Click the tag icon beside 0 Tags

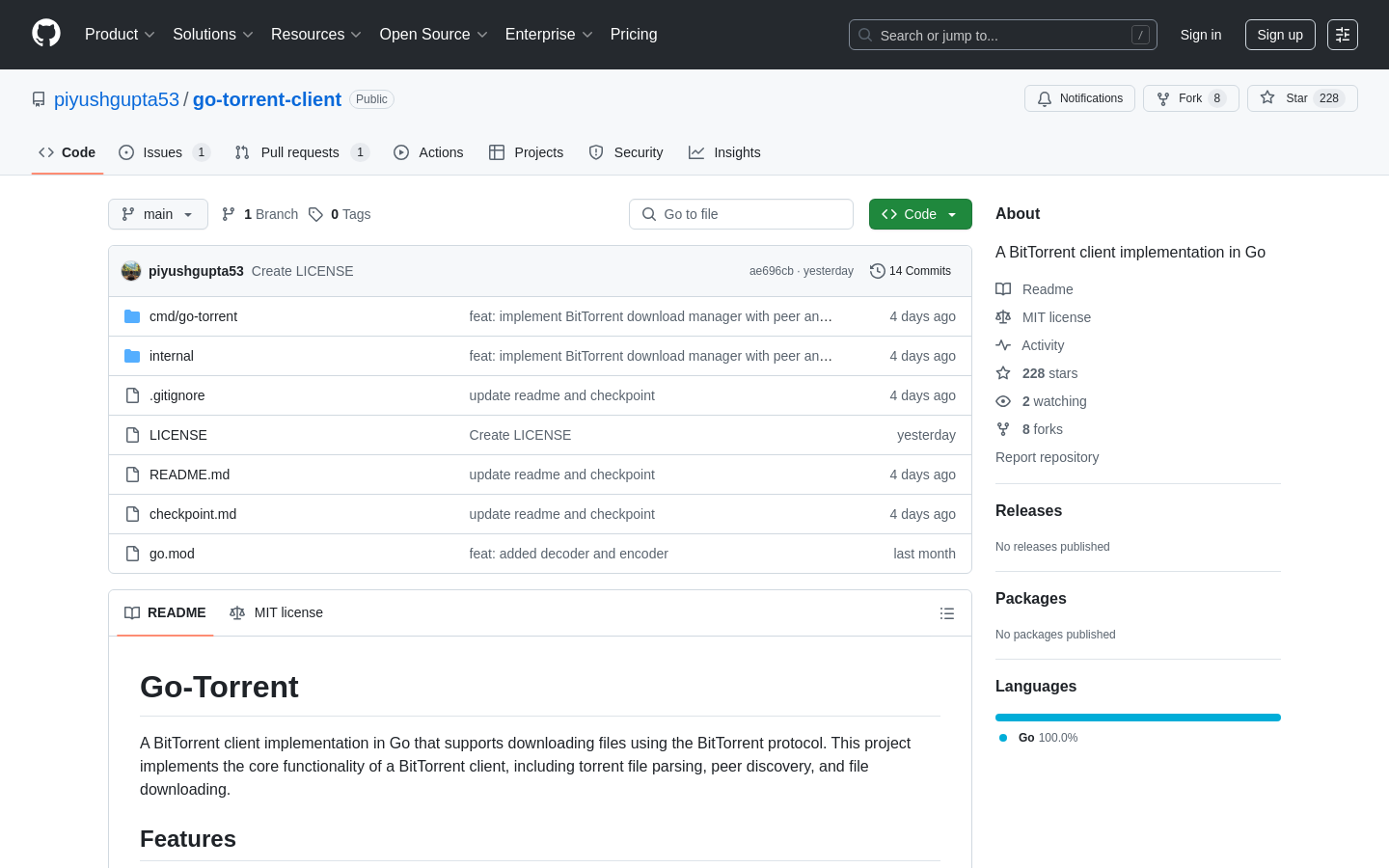tap(315, 214)
